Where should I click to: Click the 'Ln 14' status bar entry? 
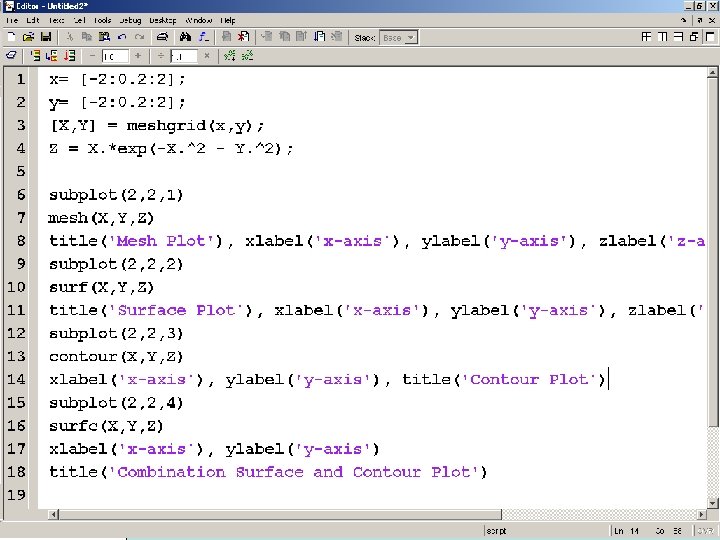pyautogui.click(x=627, y=531)
